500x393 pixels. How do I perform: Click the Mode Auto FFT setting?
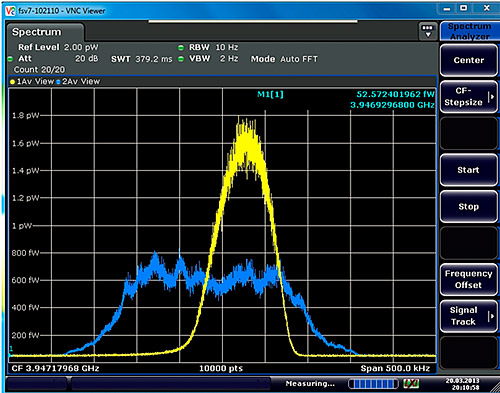pos(284,59)
